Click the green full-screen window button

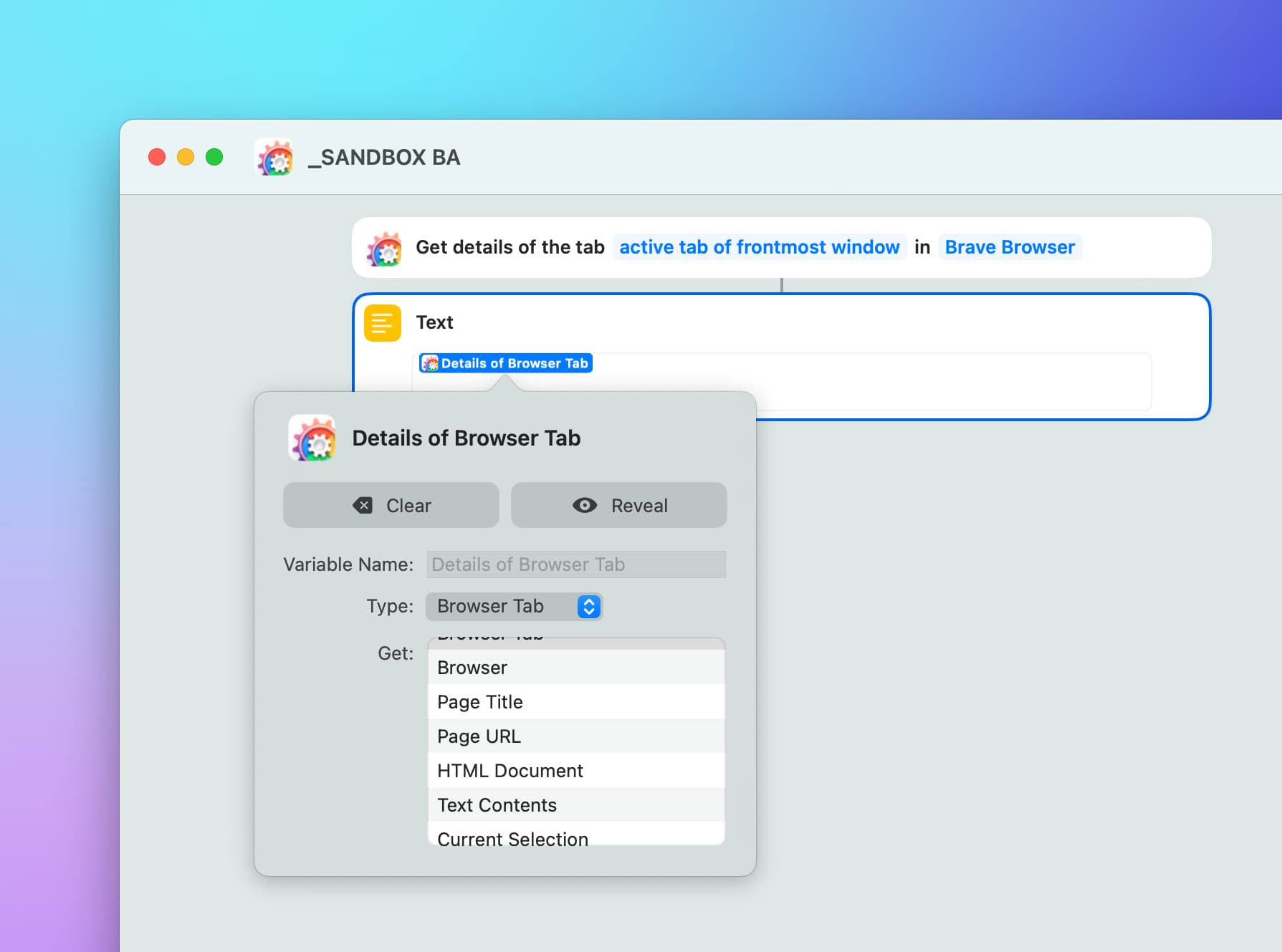click(x=214, y=158)
